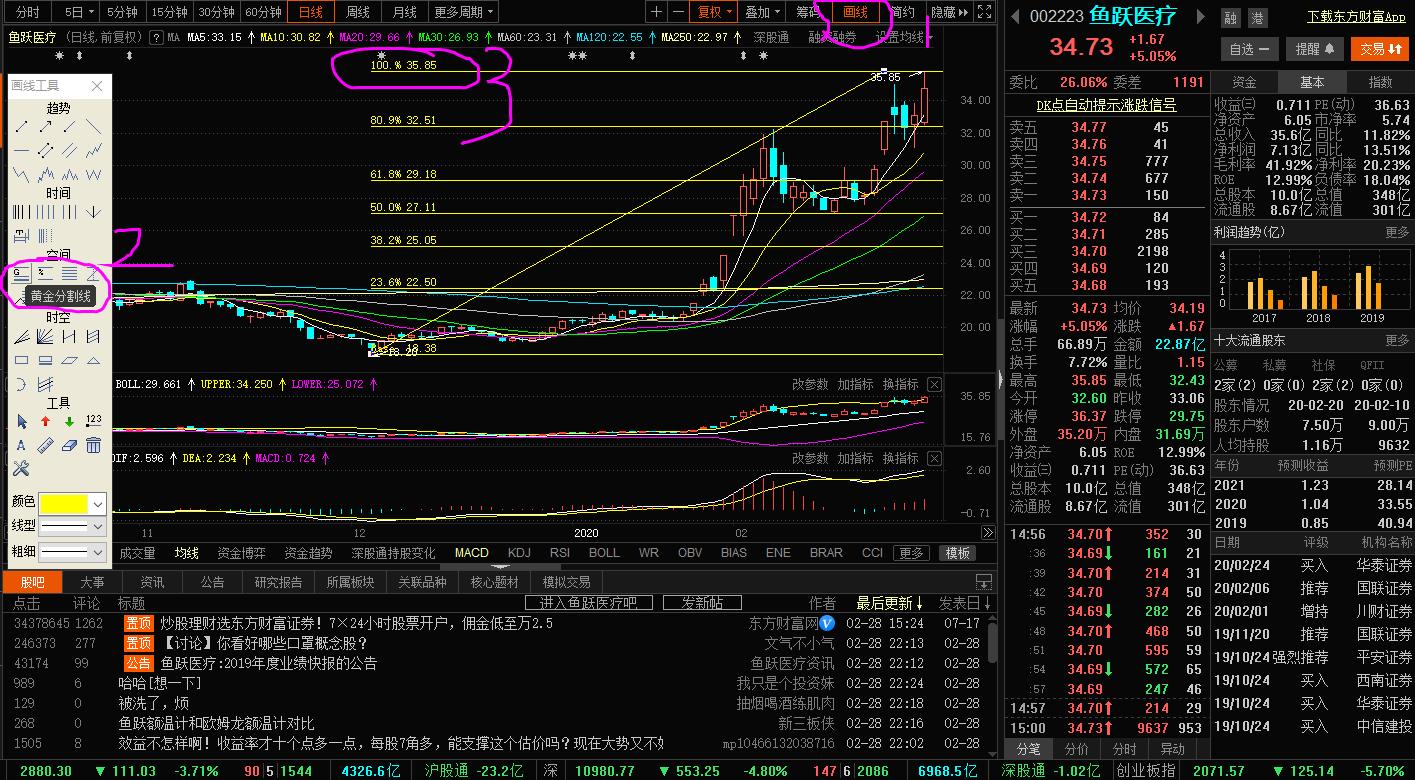The height and width of the screenshot is (780, 1415).
Task: Select the "123" numbering annotation tool
Action: click(x=94, y=420)
